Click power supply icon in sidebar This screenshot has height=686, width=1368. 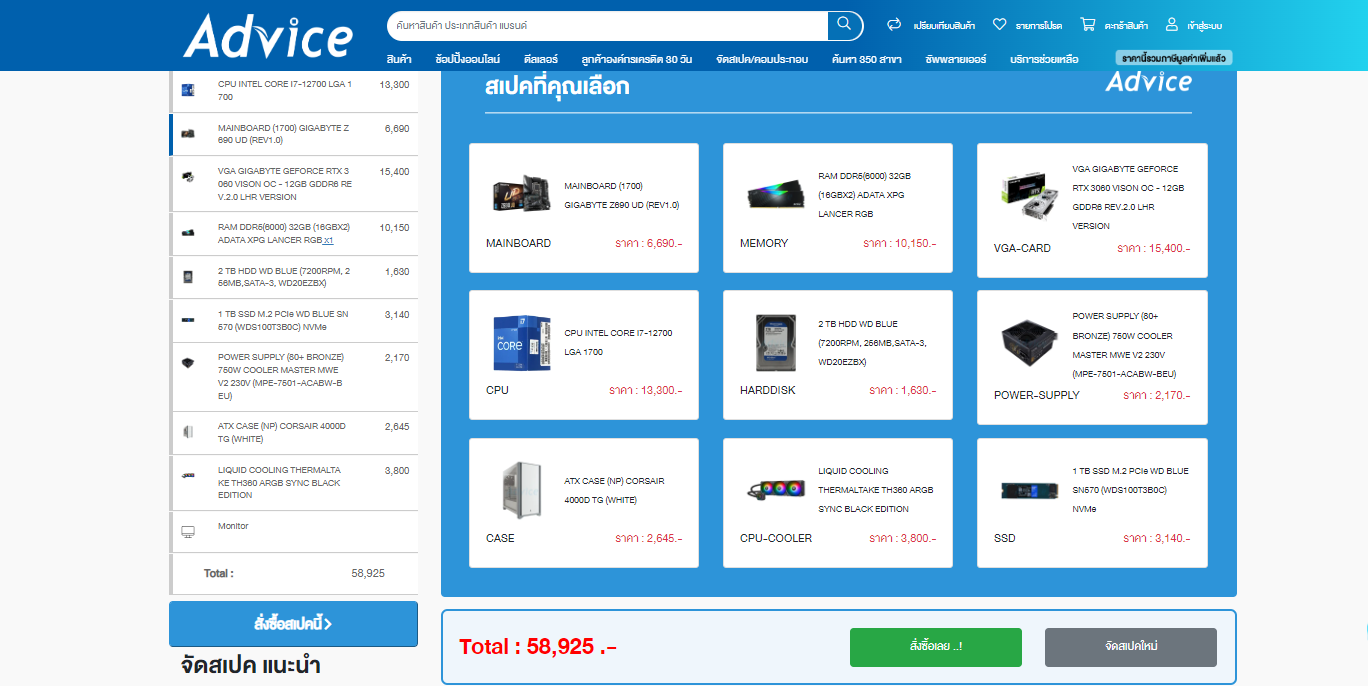point(187,363)
